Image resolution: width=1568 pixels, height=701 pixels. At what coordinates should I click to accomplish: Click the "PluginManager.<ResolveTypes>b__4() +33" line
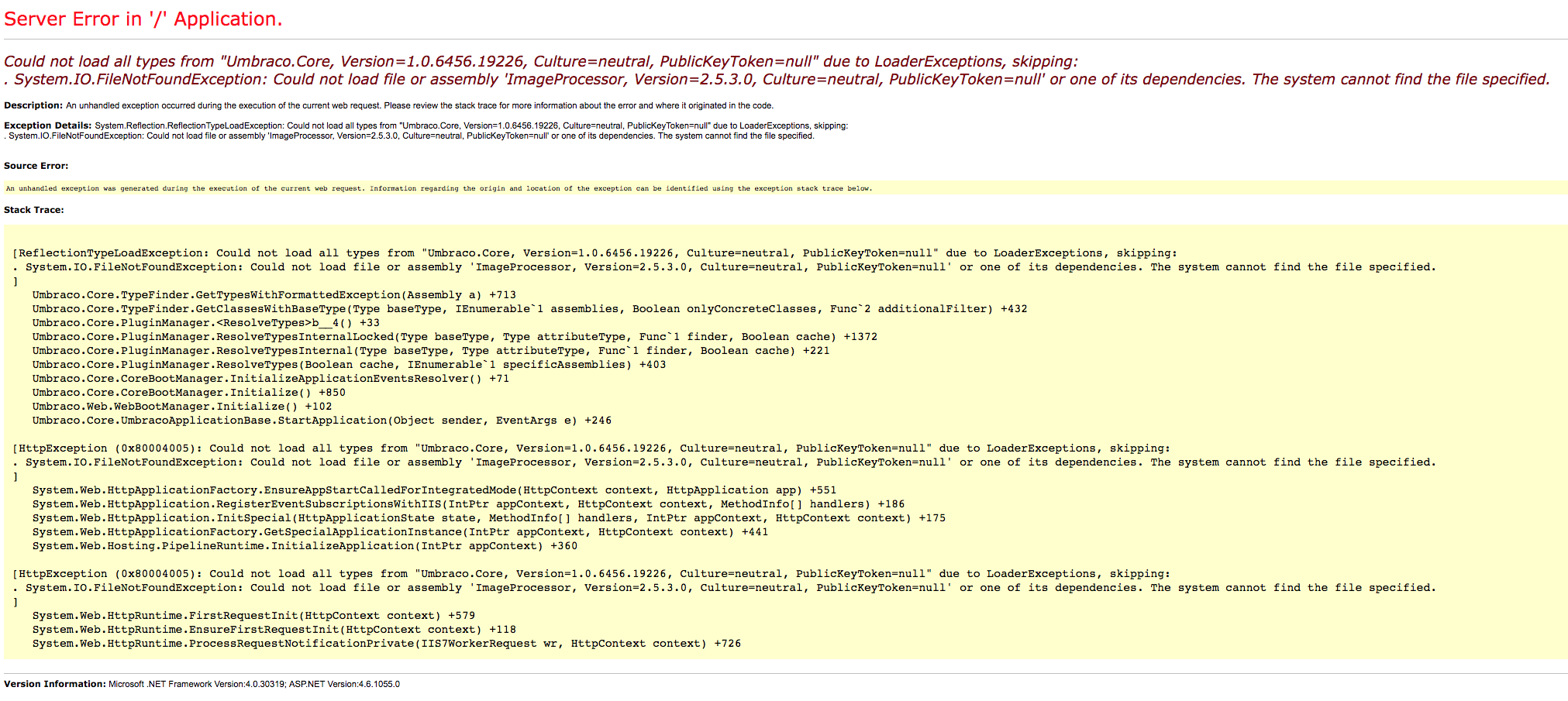point(206,323)
